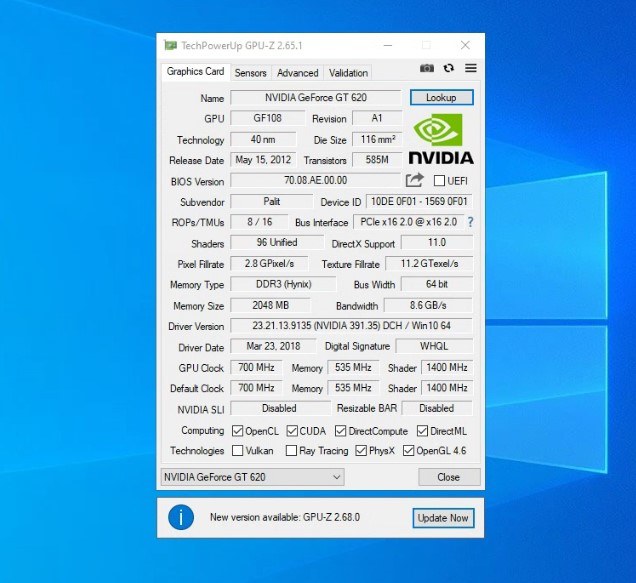The width and height of the screenshot is (636, 583).
Task: Click the Pixel Fillrate 2.8 GPixel/s value
Action: [269, 263]
